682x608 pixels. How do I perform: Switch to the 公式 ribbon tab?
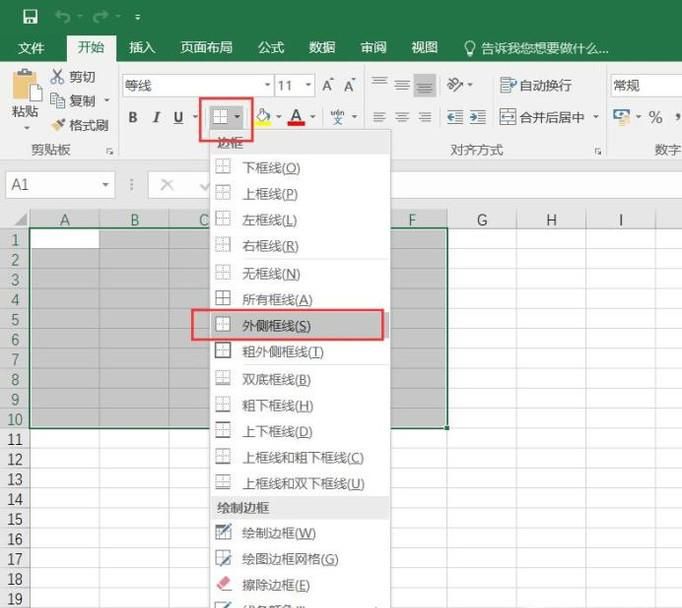point(271,47)
